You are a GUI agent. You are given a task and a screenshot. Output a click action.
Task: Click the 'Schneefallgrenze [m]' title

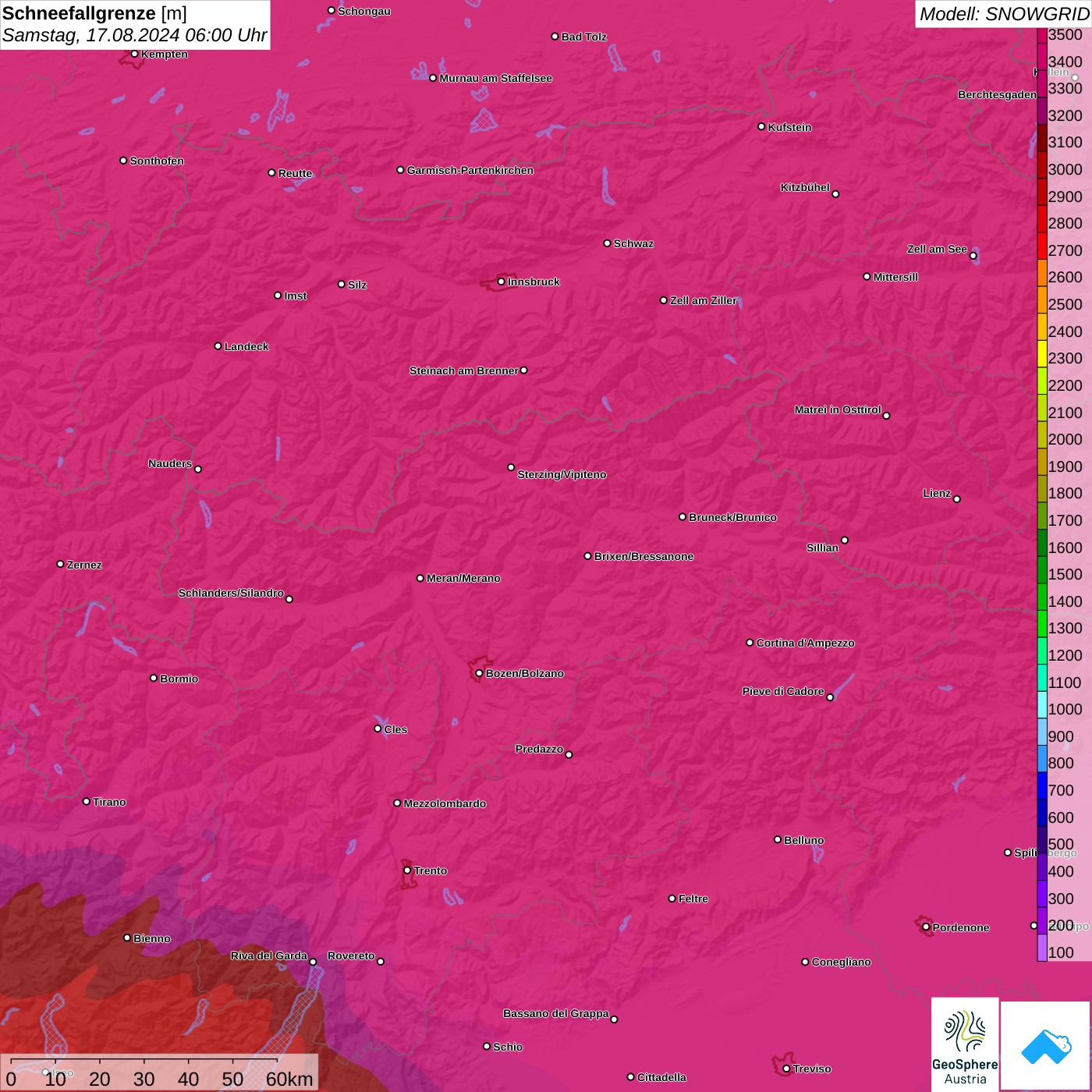[94, 13]
